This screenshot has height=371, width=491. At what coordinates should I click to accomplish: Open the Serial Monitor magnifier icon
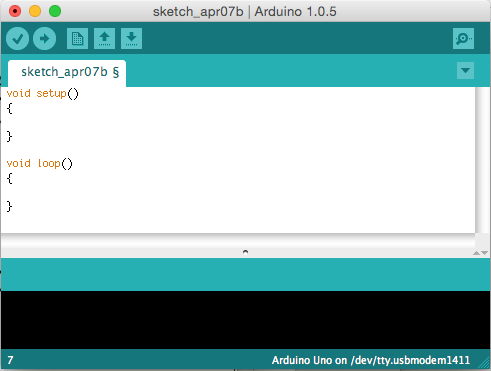463,39
